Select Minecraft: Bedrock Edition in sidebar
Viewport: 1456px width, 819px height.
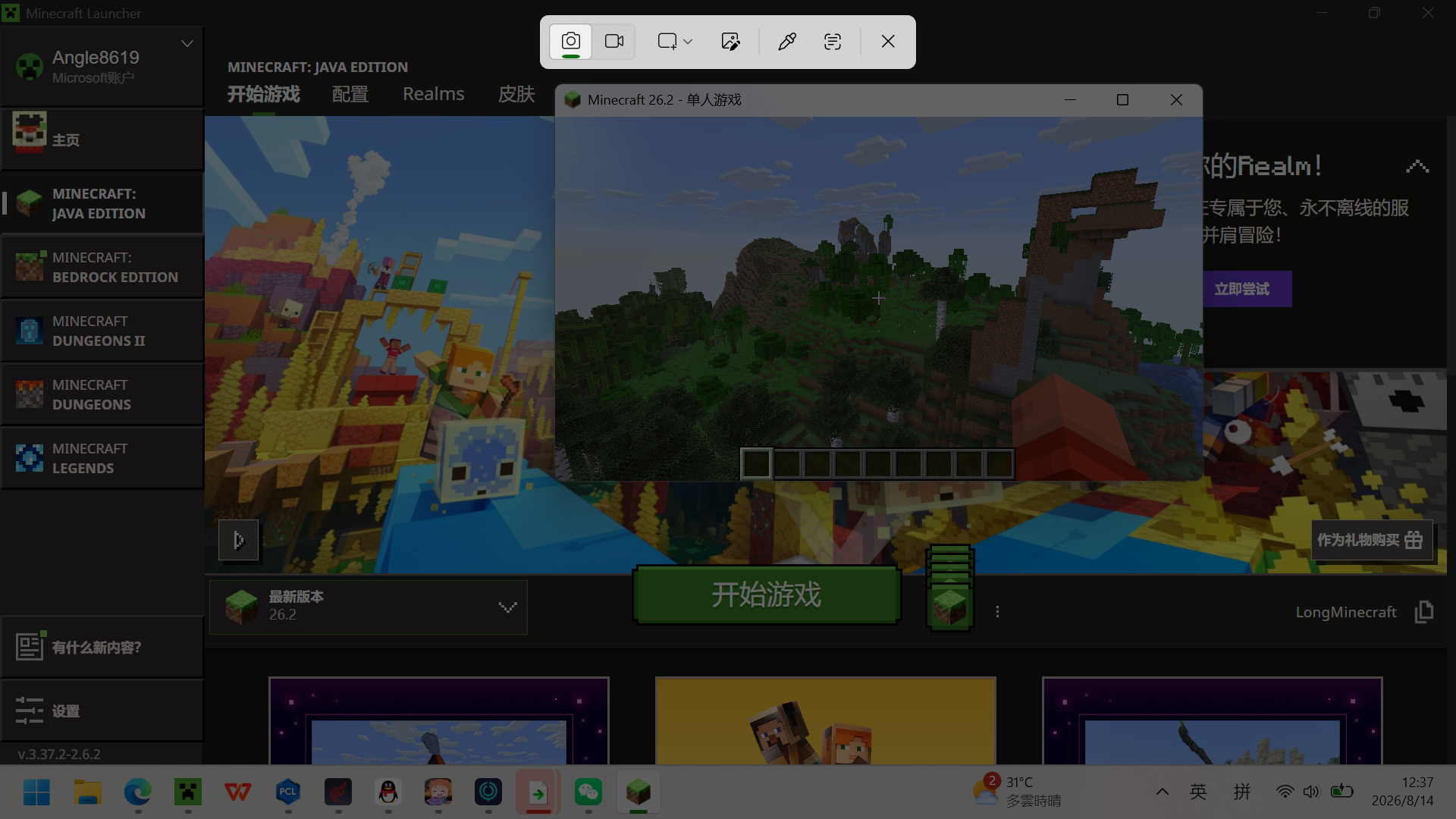(x=102, y=267)
